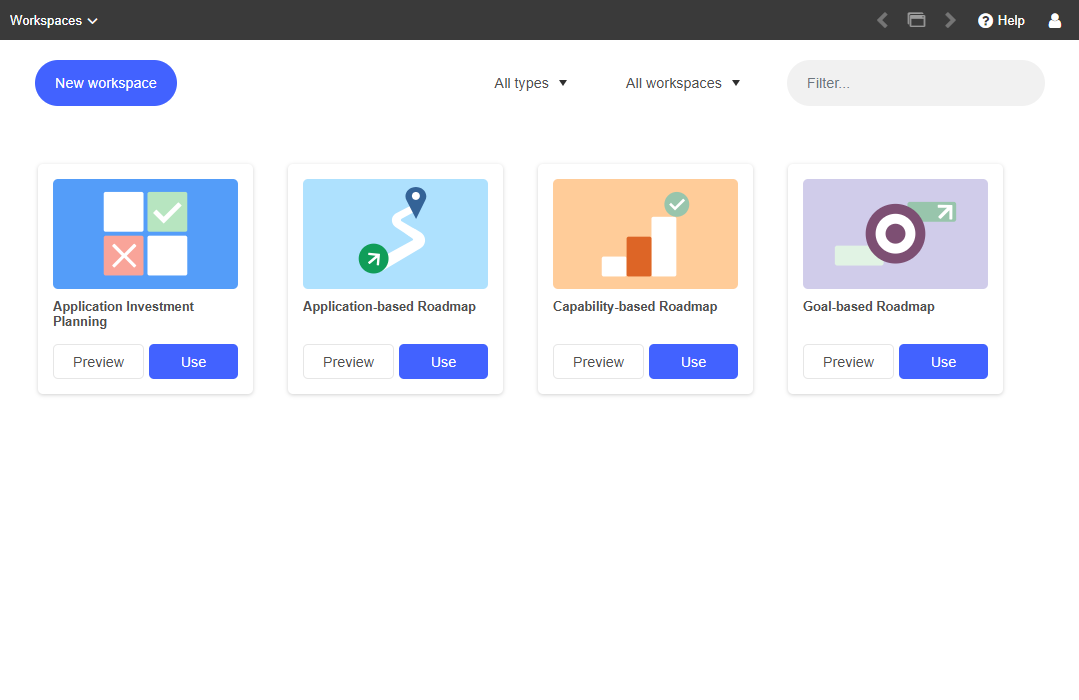Click the user account icon top right
Screen dimensions: 1079x700
coord(1054,20)
